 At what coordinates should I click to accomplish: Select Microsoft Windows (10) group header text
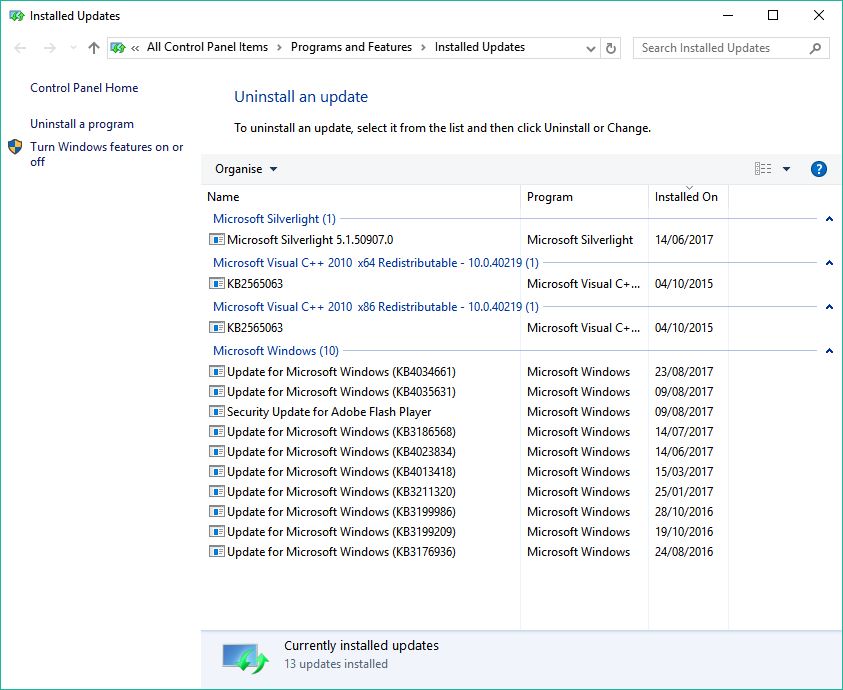pos(276,351)
